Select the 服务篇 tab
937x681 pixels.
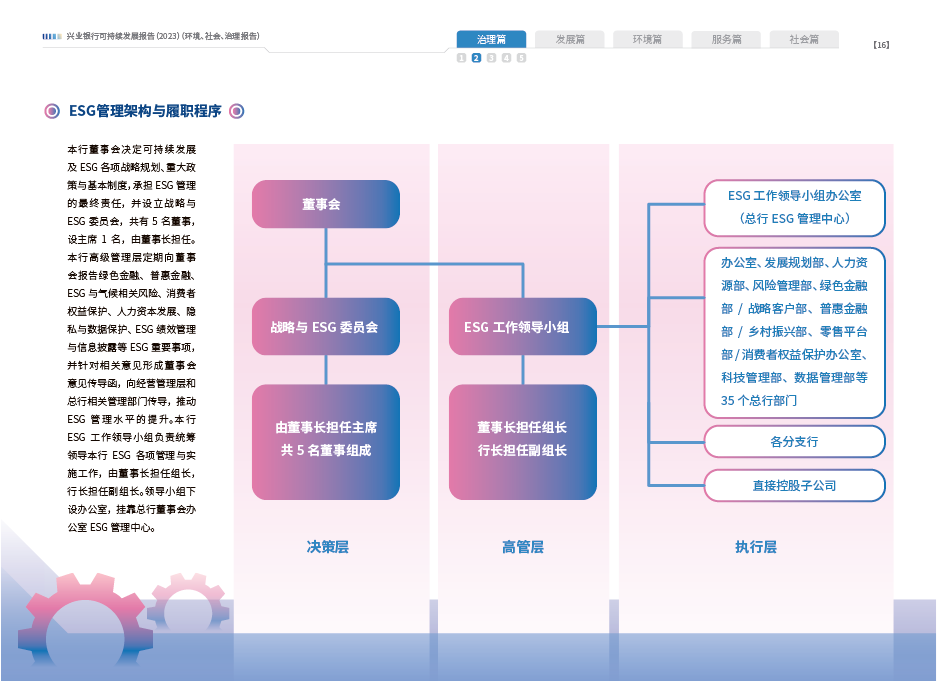(x=726, y=40)
